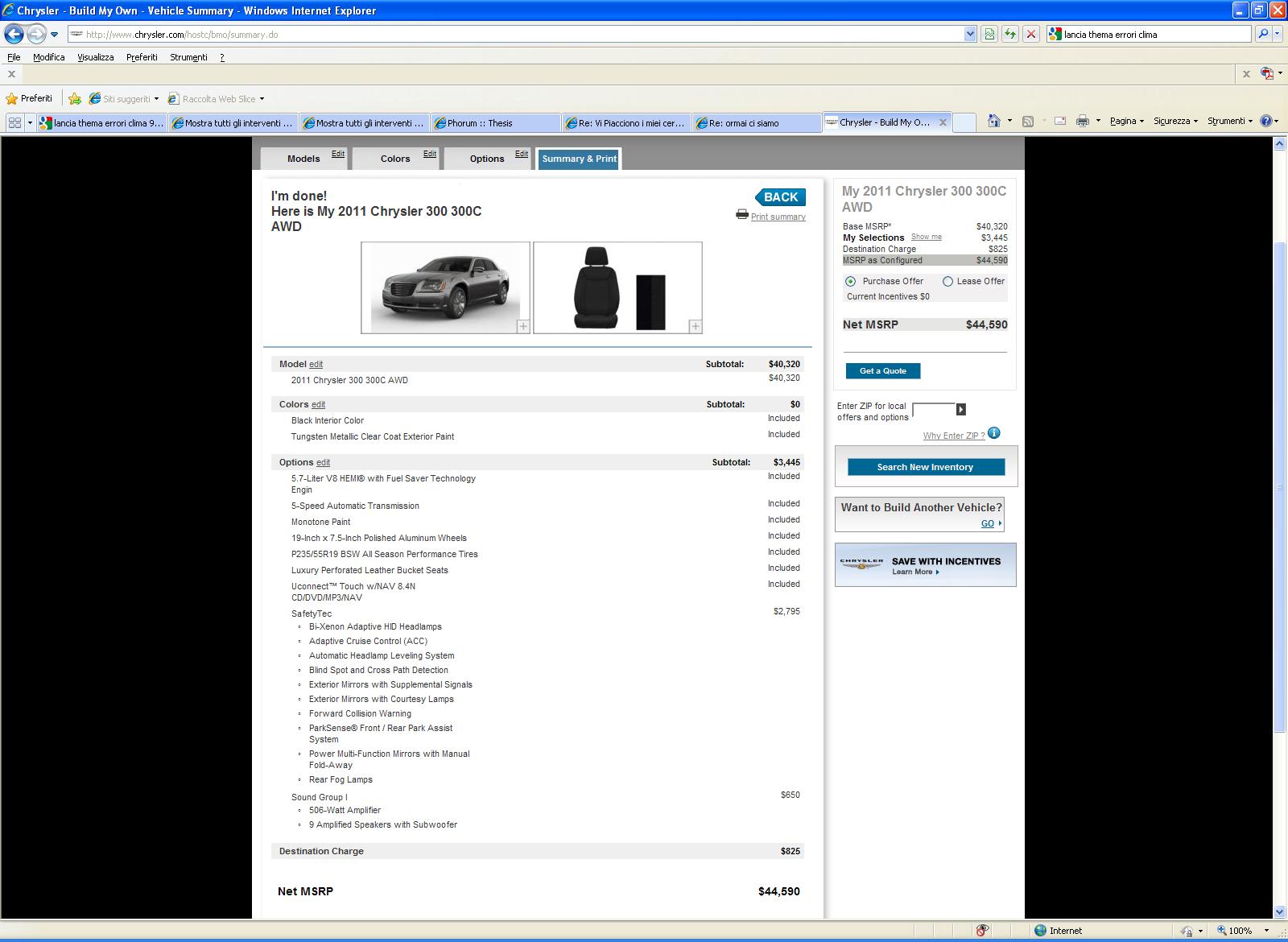Run search with magnifier icon

pos(1262,34)
